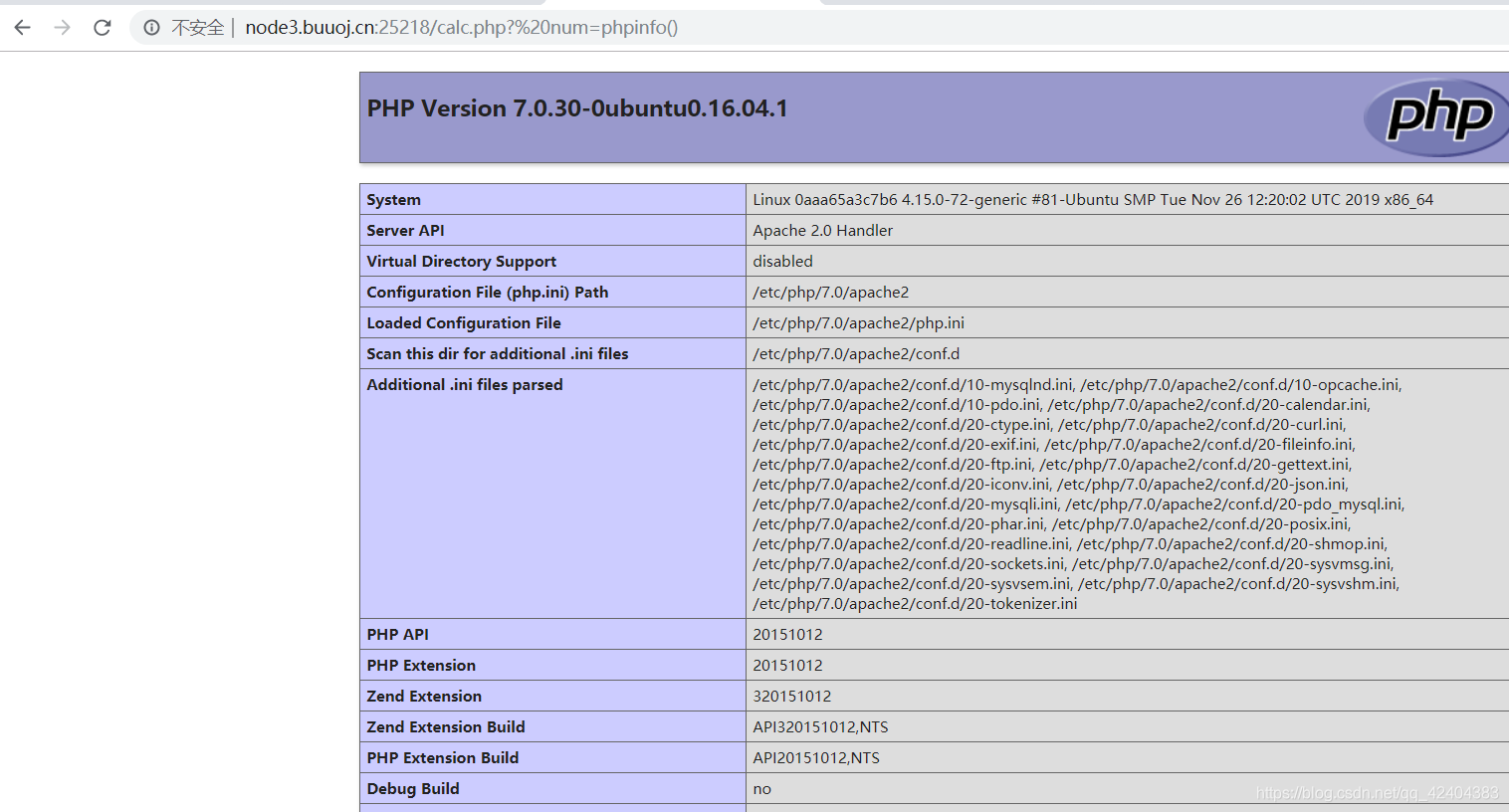Select Loaded Configuration File label
The width and height of the screenshot is (1509, 812).
464,323
